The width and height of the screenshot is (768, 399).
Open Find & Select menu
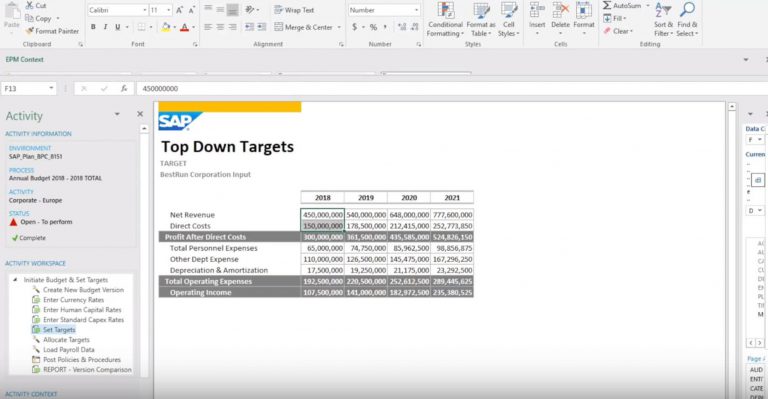coord(687,20)
